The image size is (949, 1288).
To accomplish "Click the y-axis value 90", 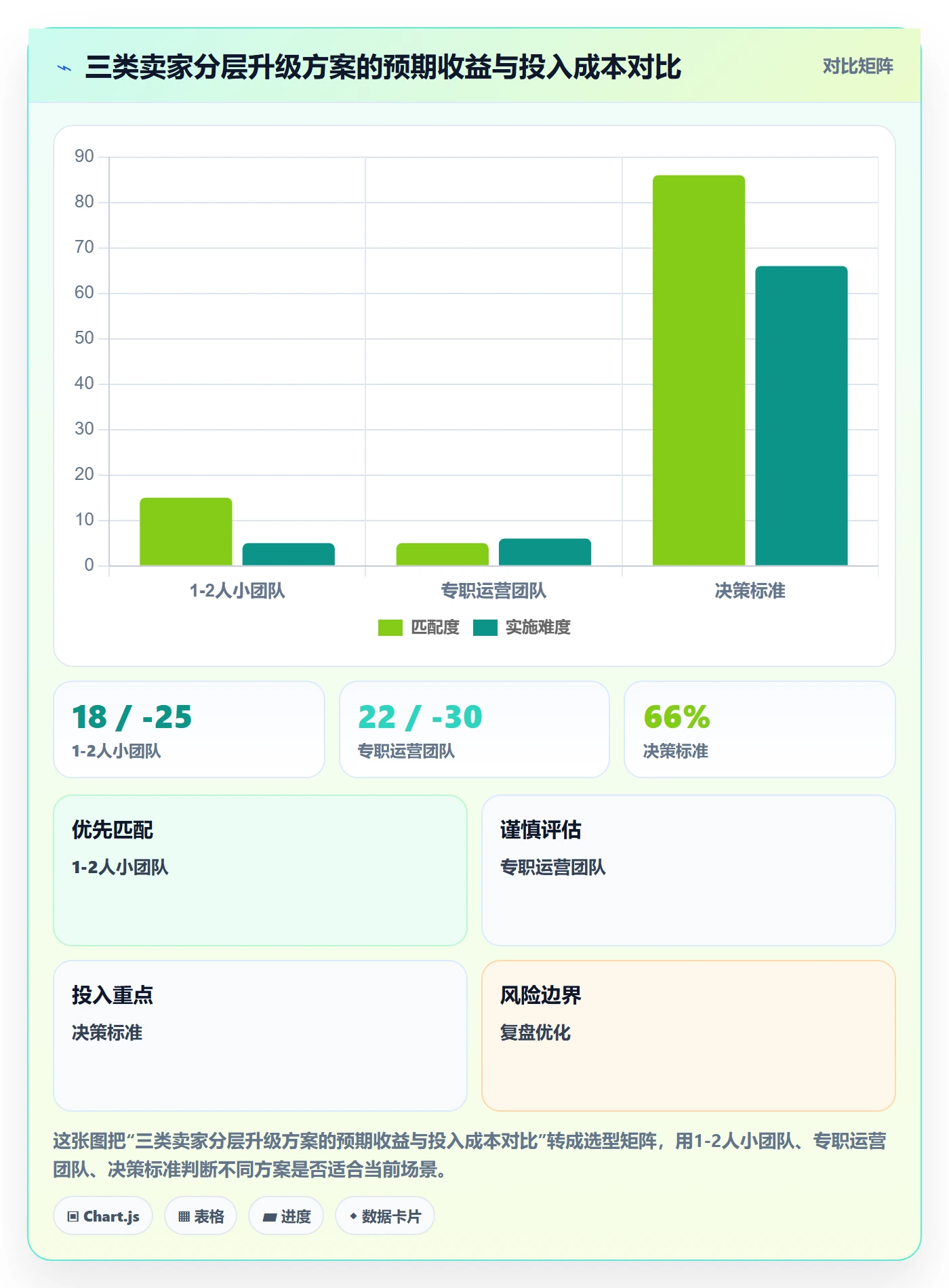I will [x=84, y=157].
